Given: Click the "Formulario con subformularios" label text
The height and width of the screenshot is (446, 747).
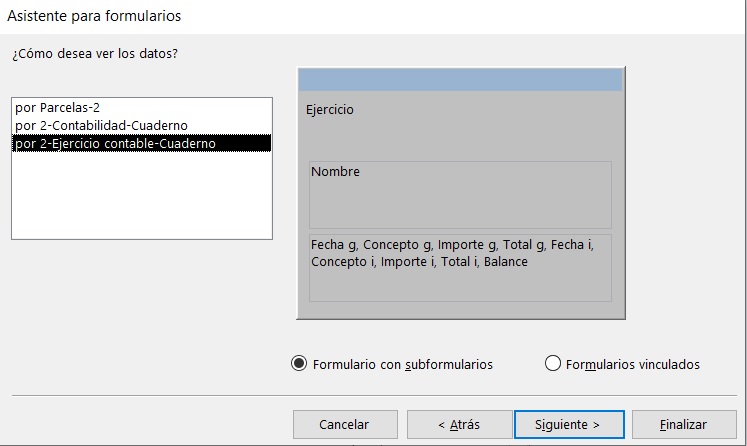Looking at the screenshot, I should point(403,365).
